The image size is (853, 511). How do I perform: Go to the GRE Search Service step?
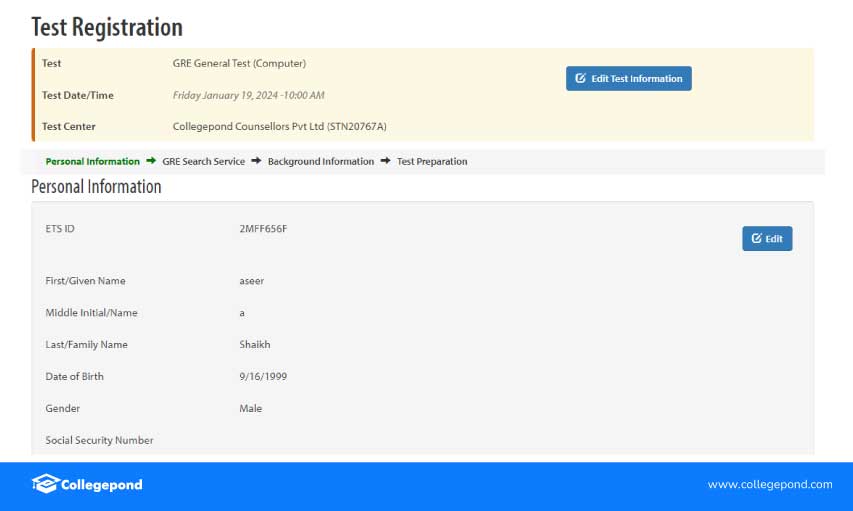coord(203,161)
